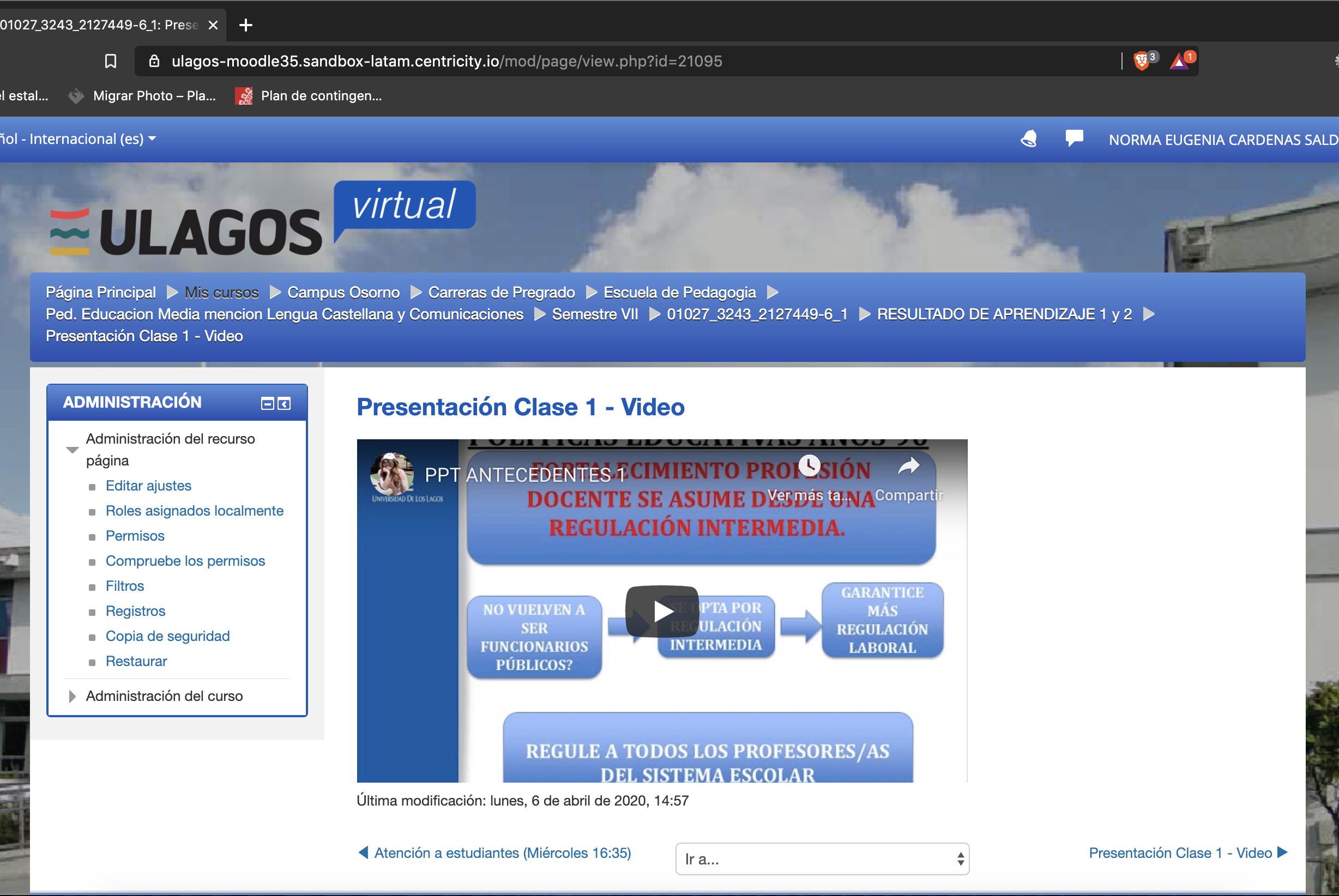
Task: Go to previous activity Atención a estudiantes
Action: [494, 853]
